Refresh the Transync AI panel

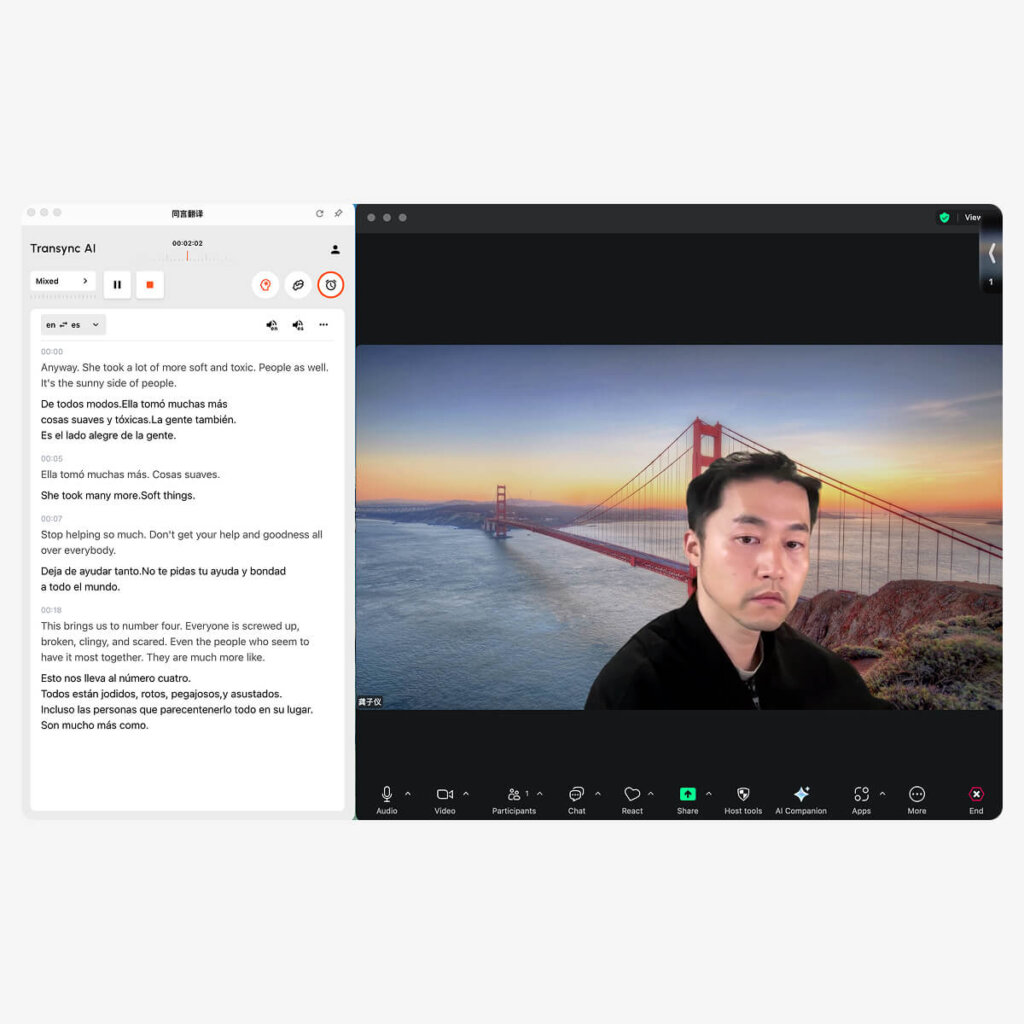pos(320,213)
